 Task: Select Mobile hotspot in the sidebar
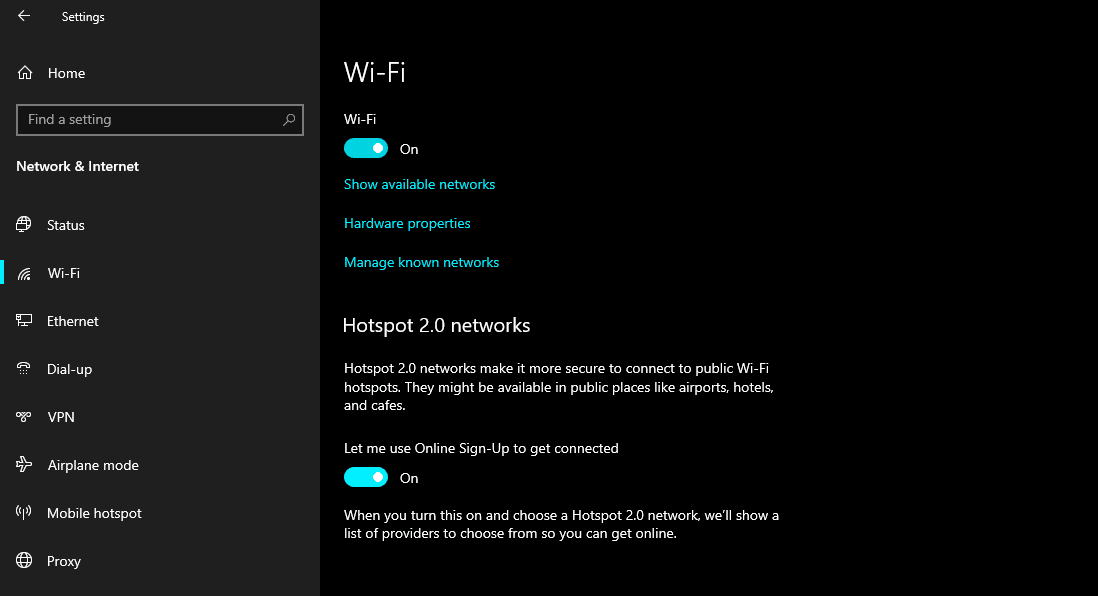93,512
